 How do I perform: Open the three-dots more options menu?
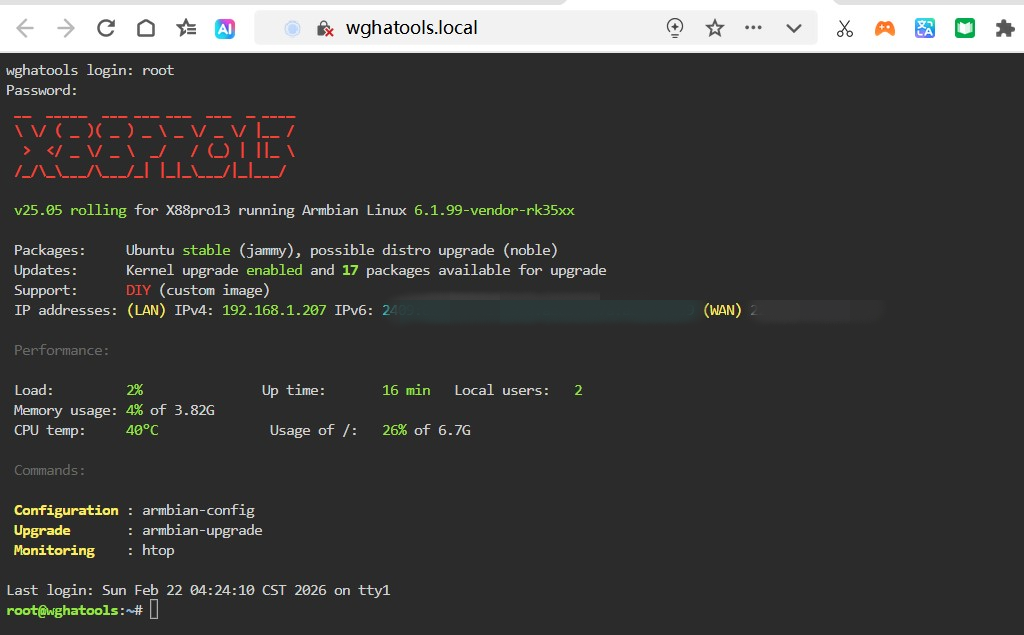(x=754, y=28)
